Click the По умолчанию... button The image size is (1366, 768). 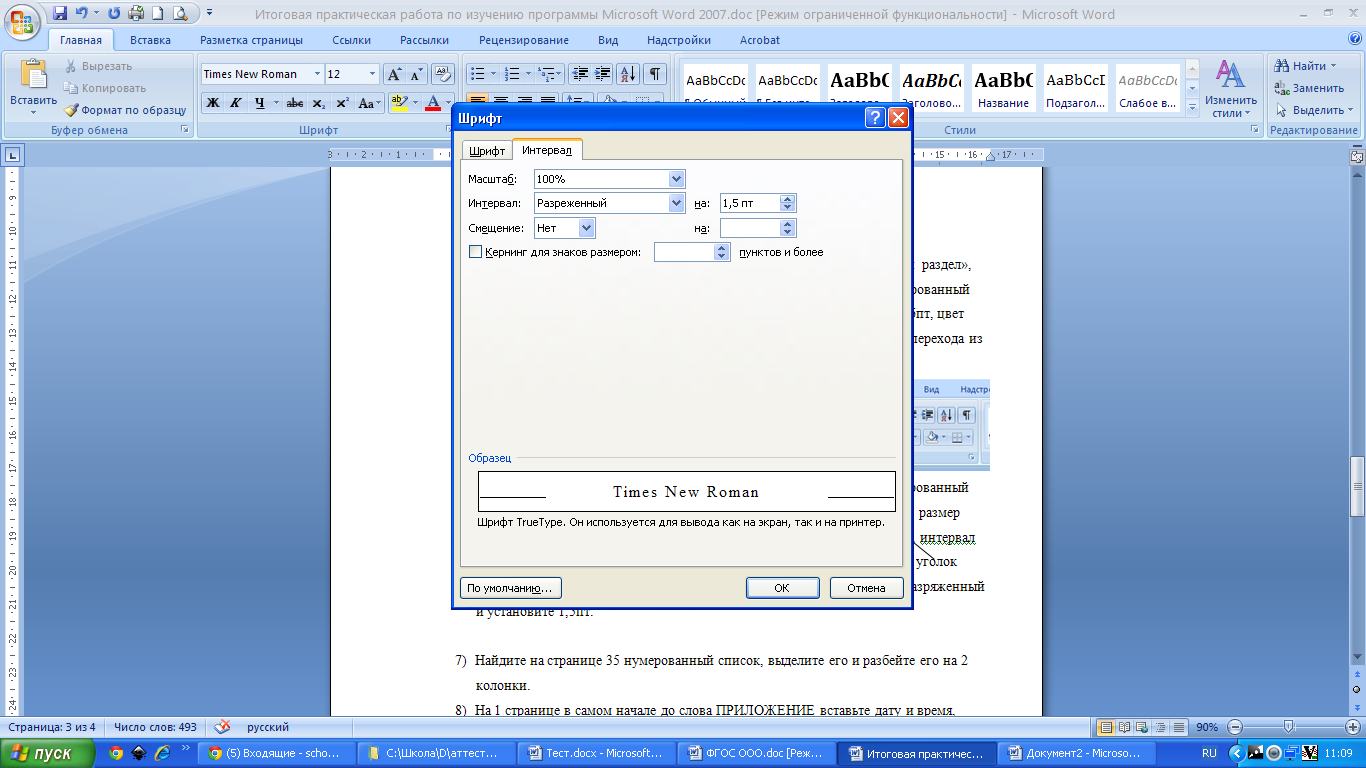click(511, 588)
